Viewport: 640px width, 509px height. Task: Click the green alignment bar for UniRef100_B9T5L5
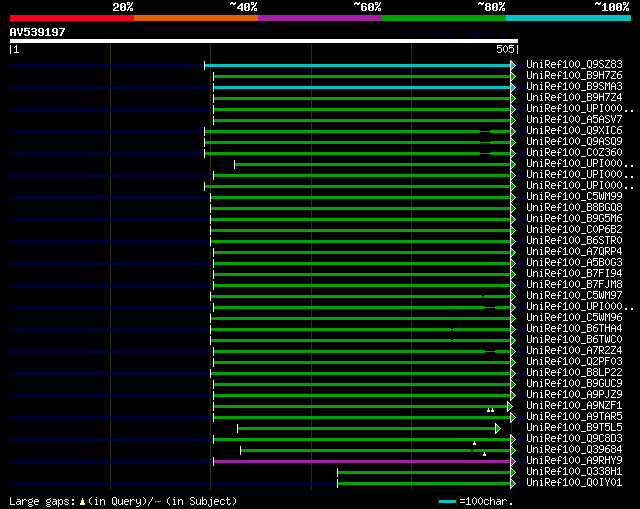point(366,429)
